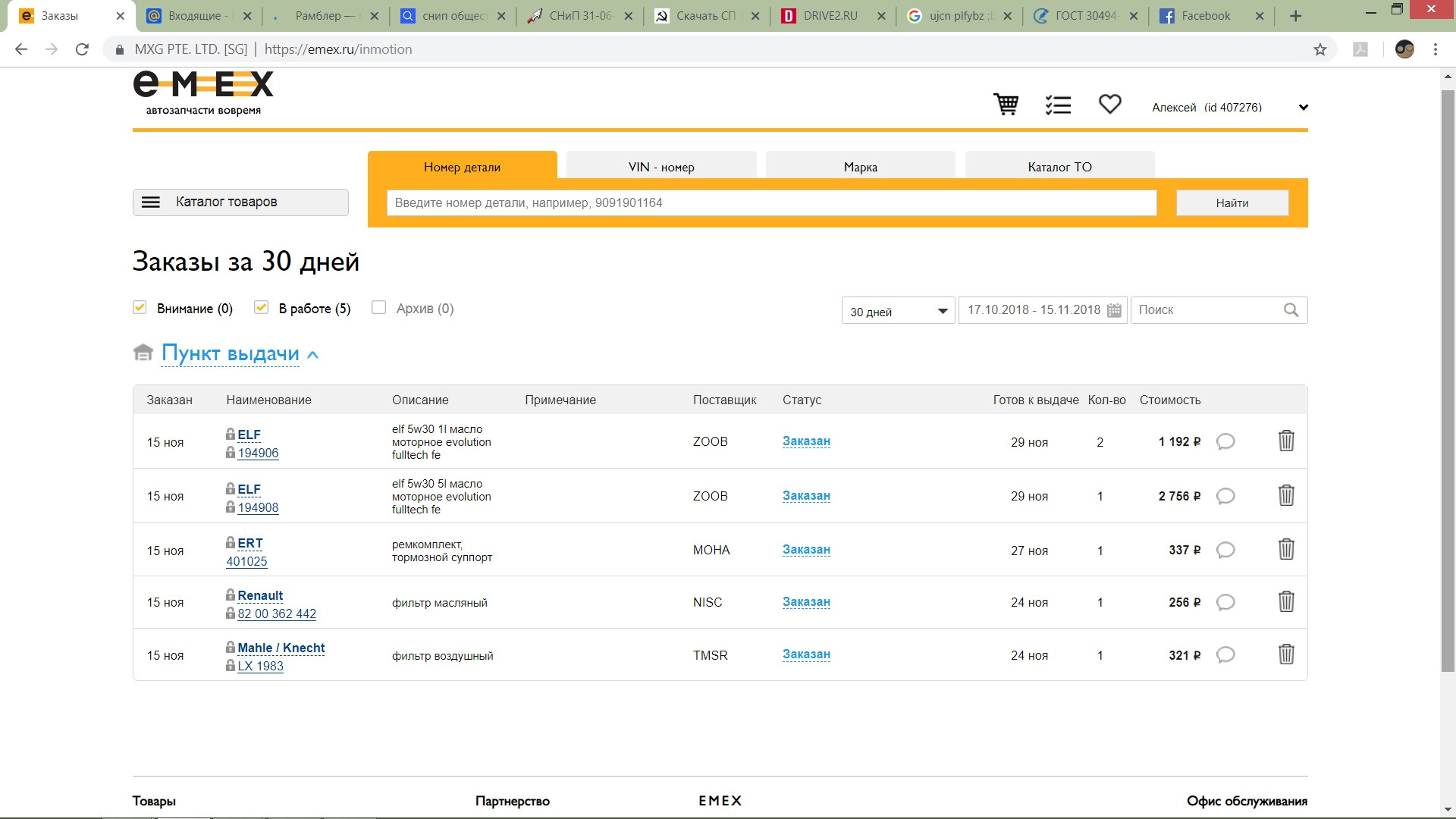Open the shopping cart icon
Image resolution: width=1456 pixels, height=819 pixels.
click(1006, 105)
